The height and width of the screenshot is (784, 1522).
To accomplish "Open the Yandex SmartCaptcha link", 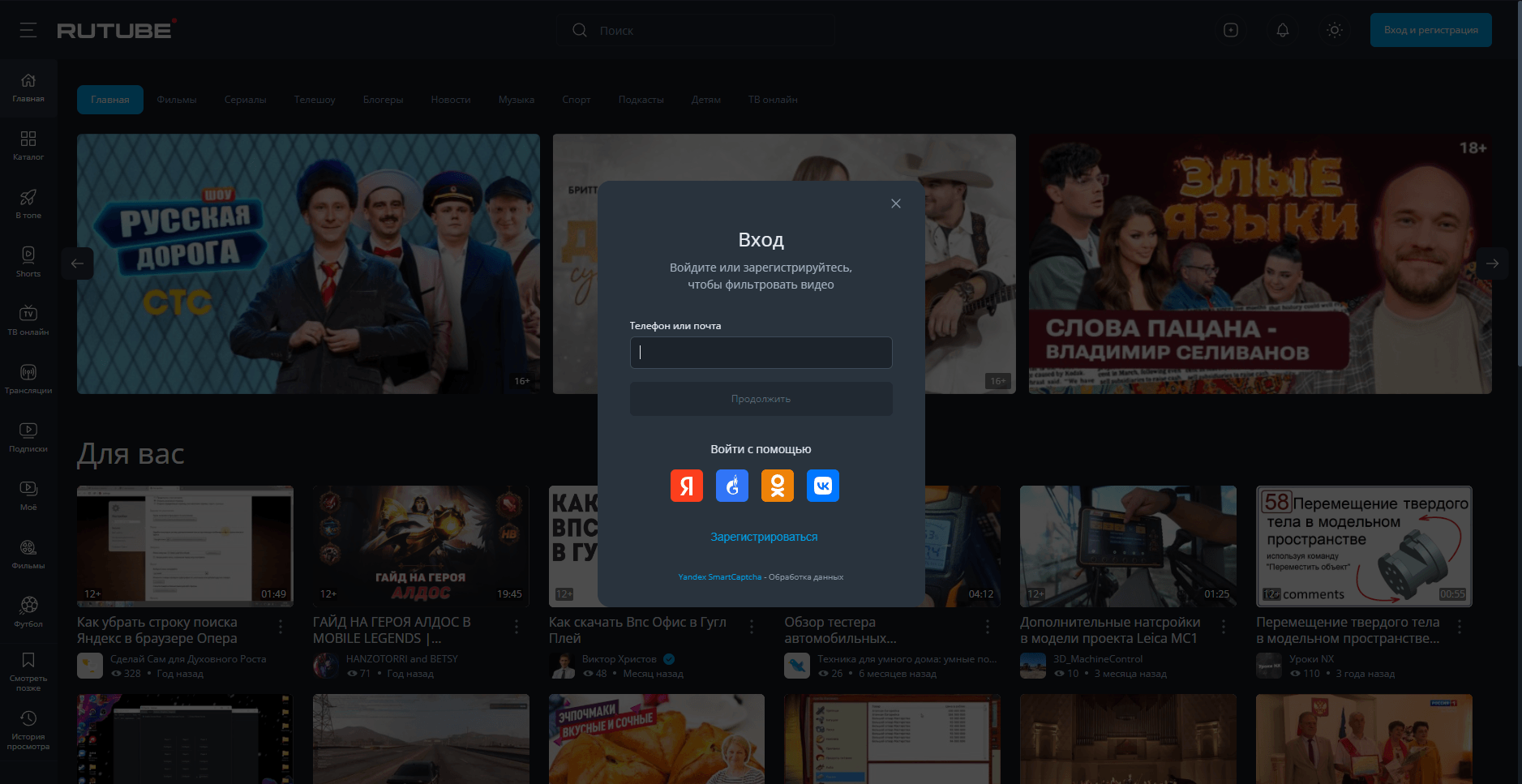I will click(x=720, y=577).
